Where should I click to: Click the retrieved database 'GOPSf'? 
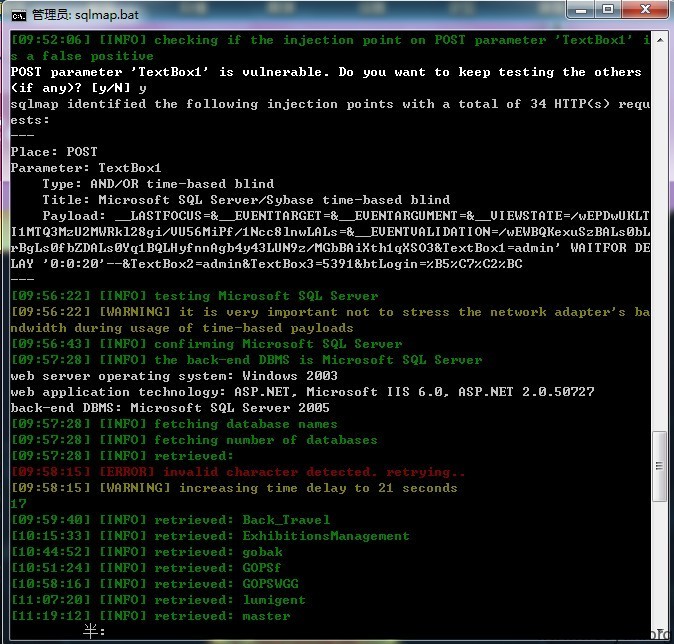[x=262, y=568]
